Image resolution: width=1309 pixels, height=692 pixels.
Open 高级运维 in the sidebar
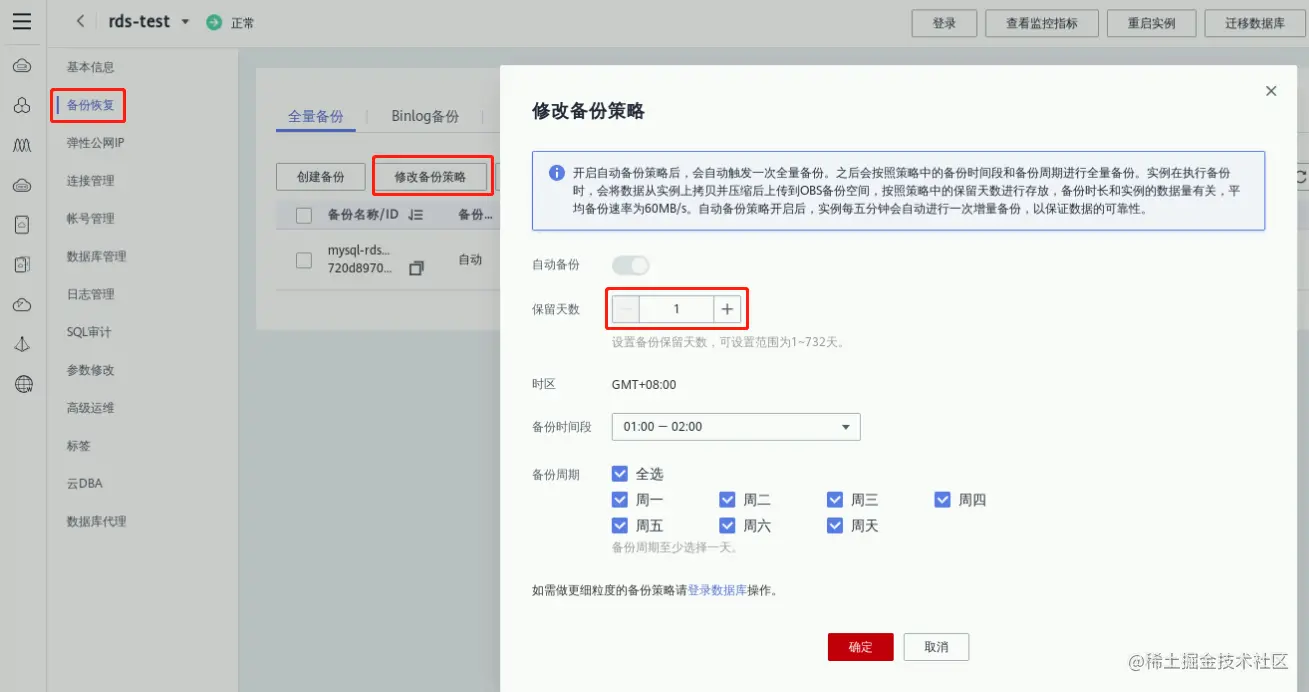coord(90,408)
